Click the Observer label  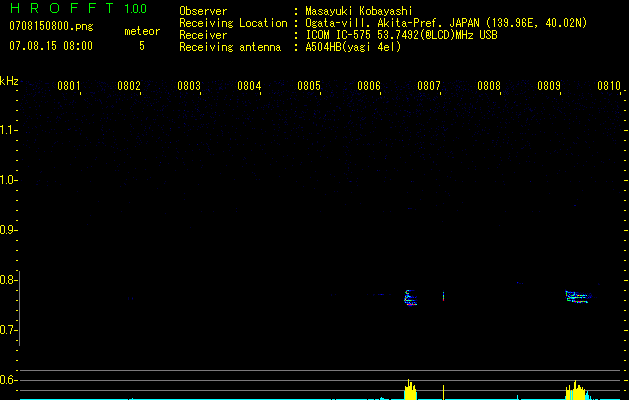point(203,11)
